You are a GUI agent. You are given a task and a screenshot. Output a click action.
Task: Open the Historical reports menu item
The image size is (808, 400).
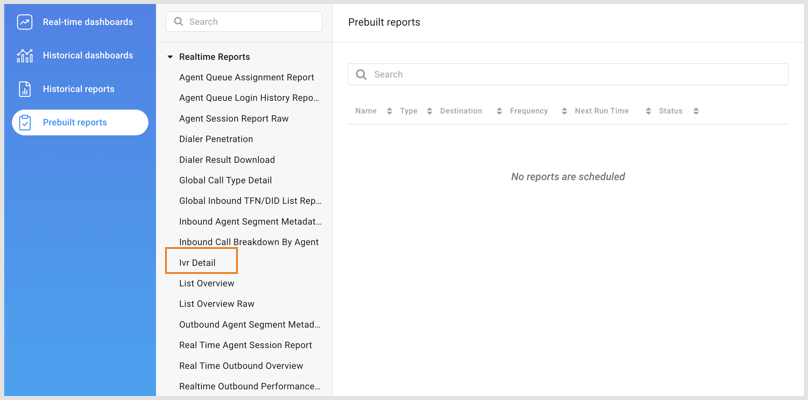pyautogui.click(x=78, y=89)
